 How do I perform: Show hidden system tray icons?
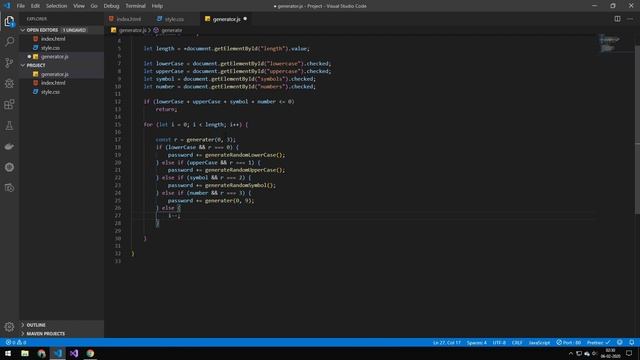click(x=571, y=353)
